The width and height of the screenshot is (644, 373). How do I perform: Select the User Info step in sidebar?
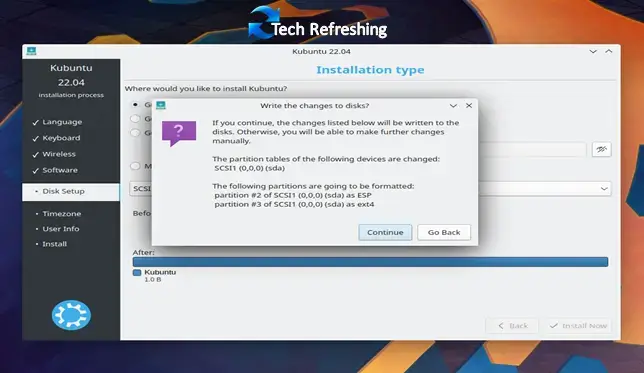click(61, 229)
